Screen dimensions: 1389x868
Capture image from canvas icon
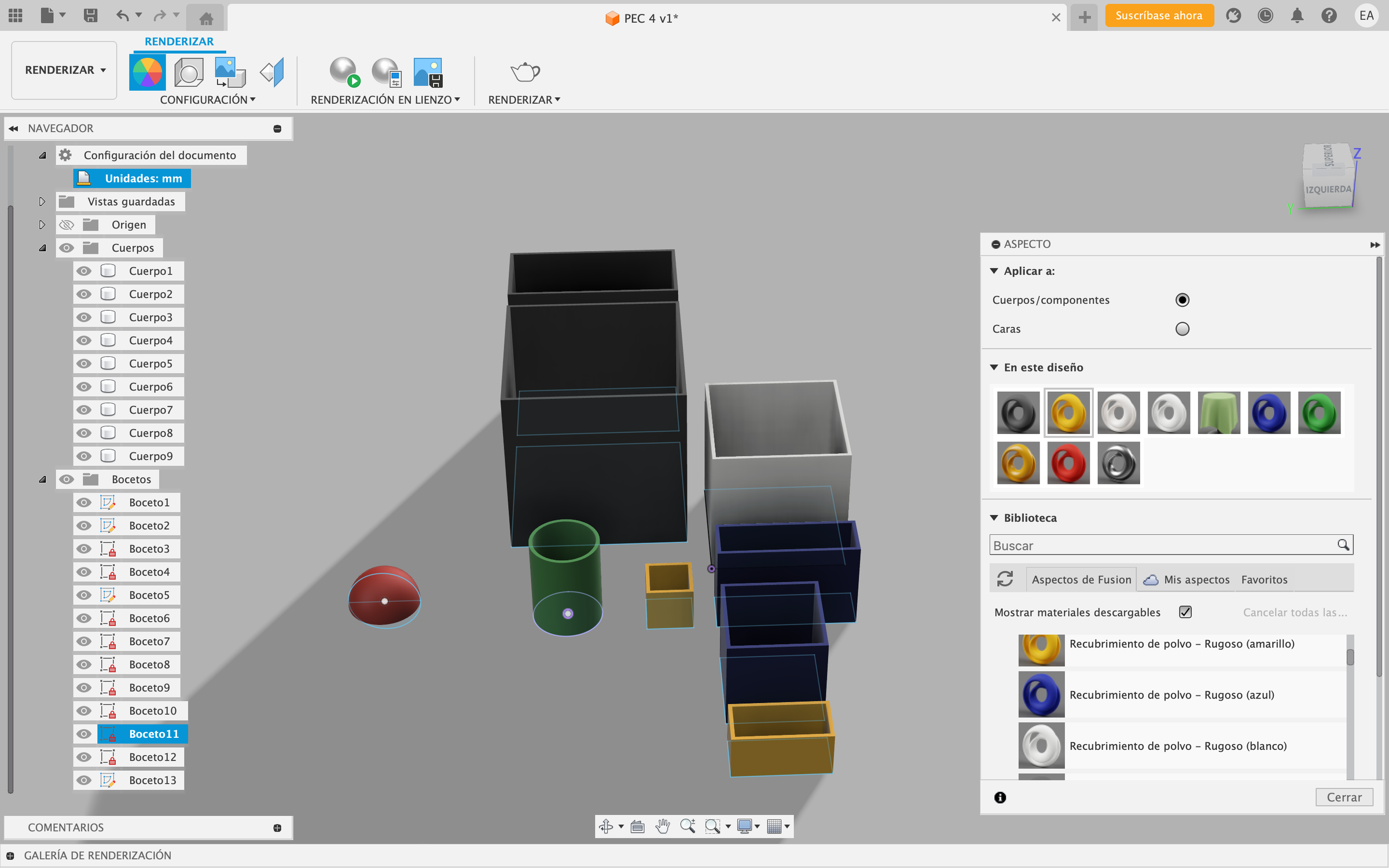[428, 72]
